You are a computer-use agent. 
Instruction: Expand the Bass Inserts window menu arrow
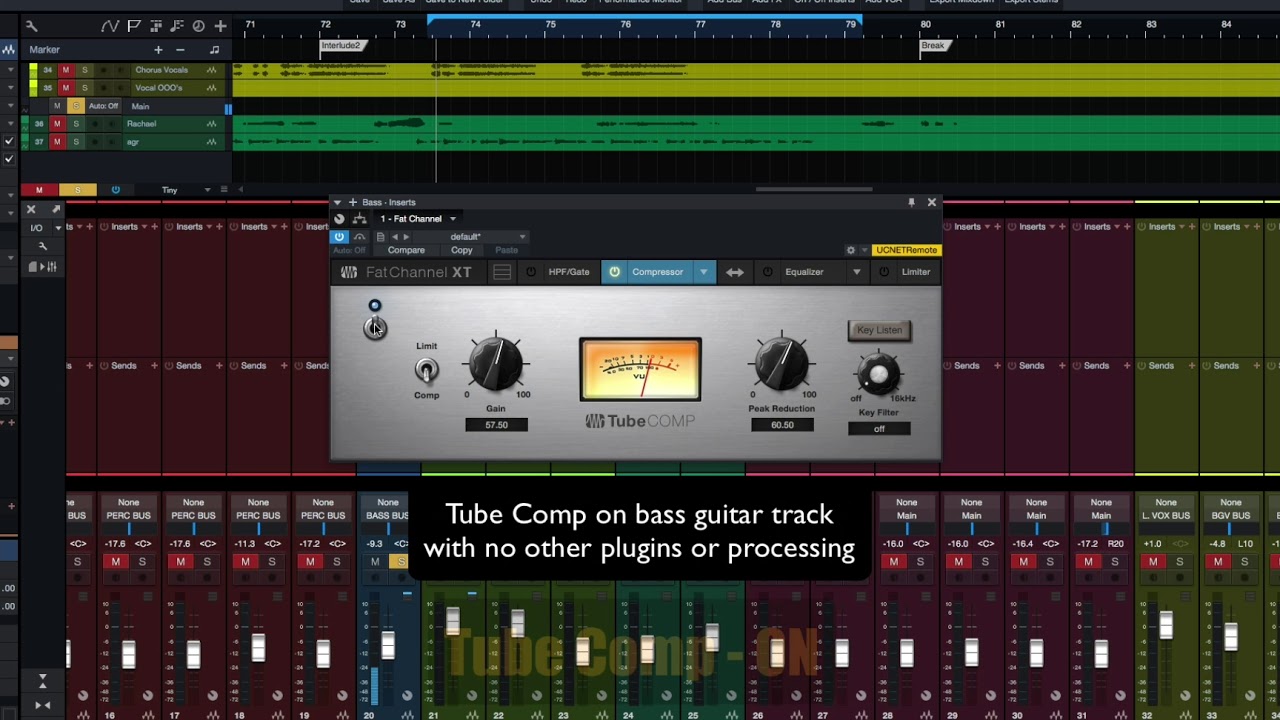click(337, 202)
